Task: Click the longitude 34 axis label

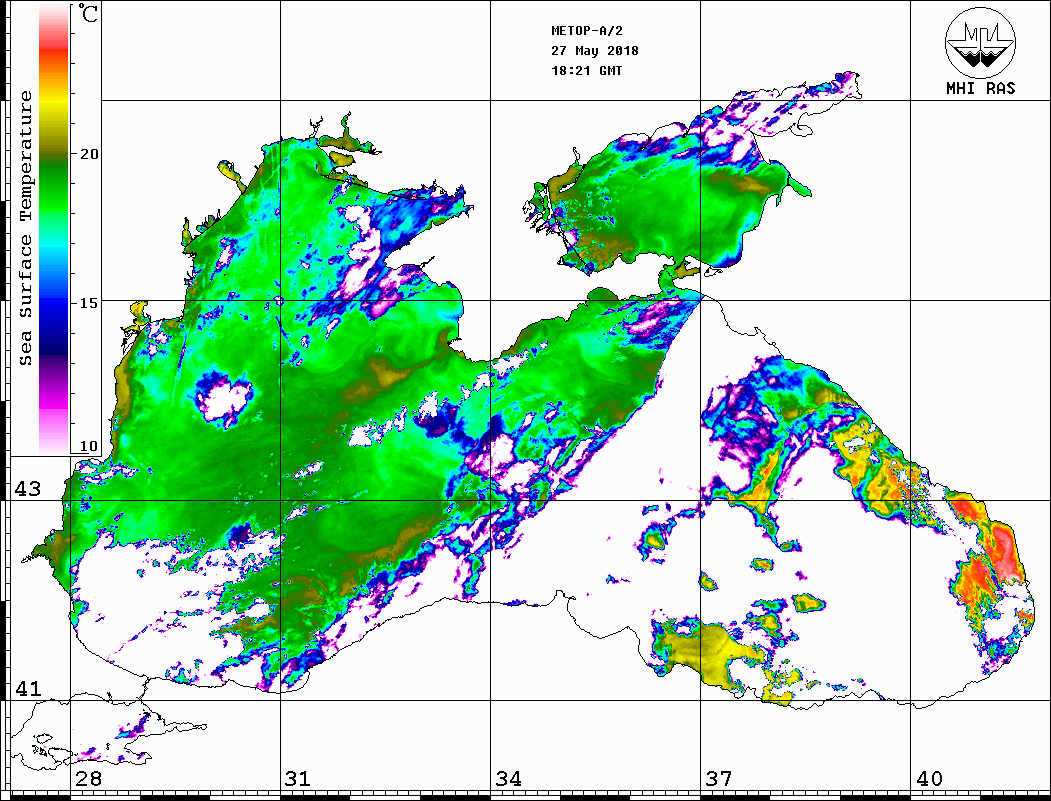Action: [507, 779]
